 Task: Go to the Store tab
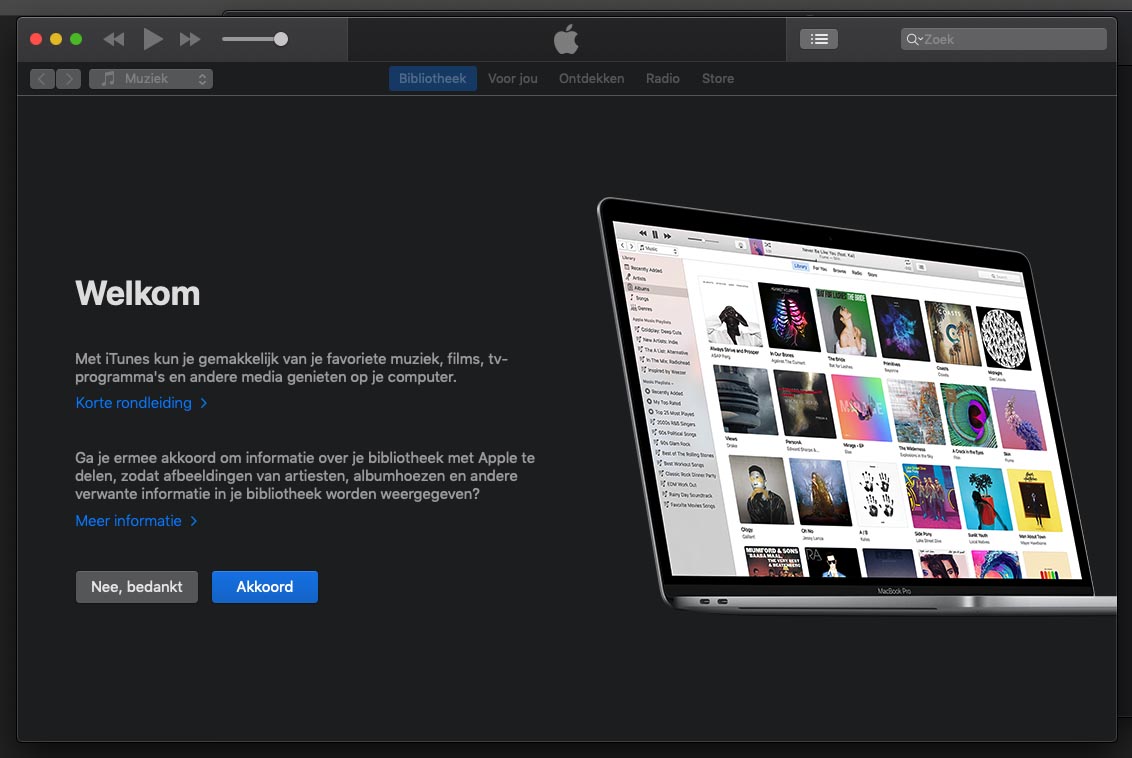tap(718, 79)
